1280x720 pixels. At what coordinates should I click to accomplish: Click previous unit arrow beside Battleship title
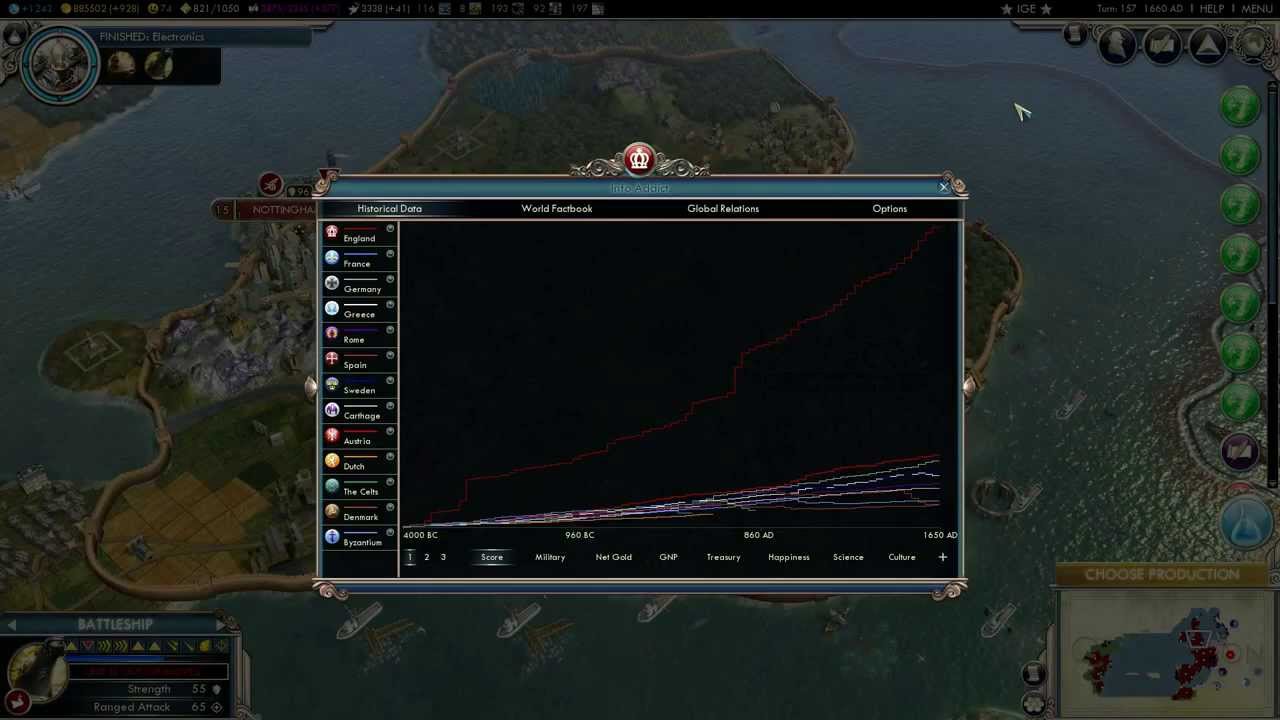pos(11,625)
